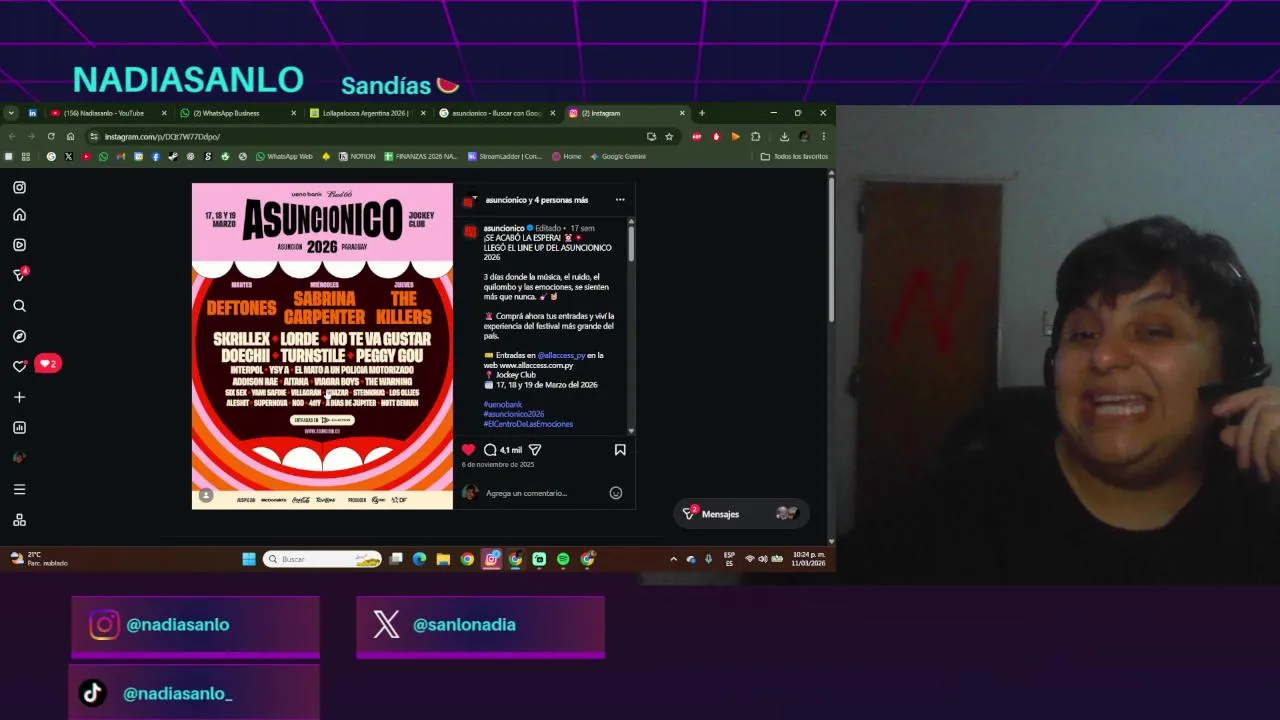Open the Chrome extensions puzzle icon
Viewport: 1280px width, 720px height.
[756, 136]
